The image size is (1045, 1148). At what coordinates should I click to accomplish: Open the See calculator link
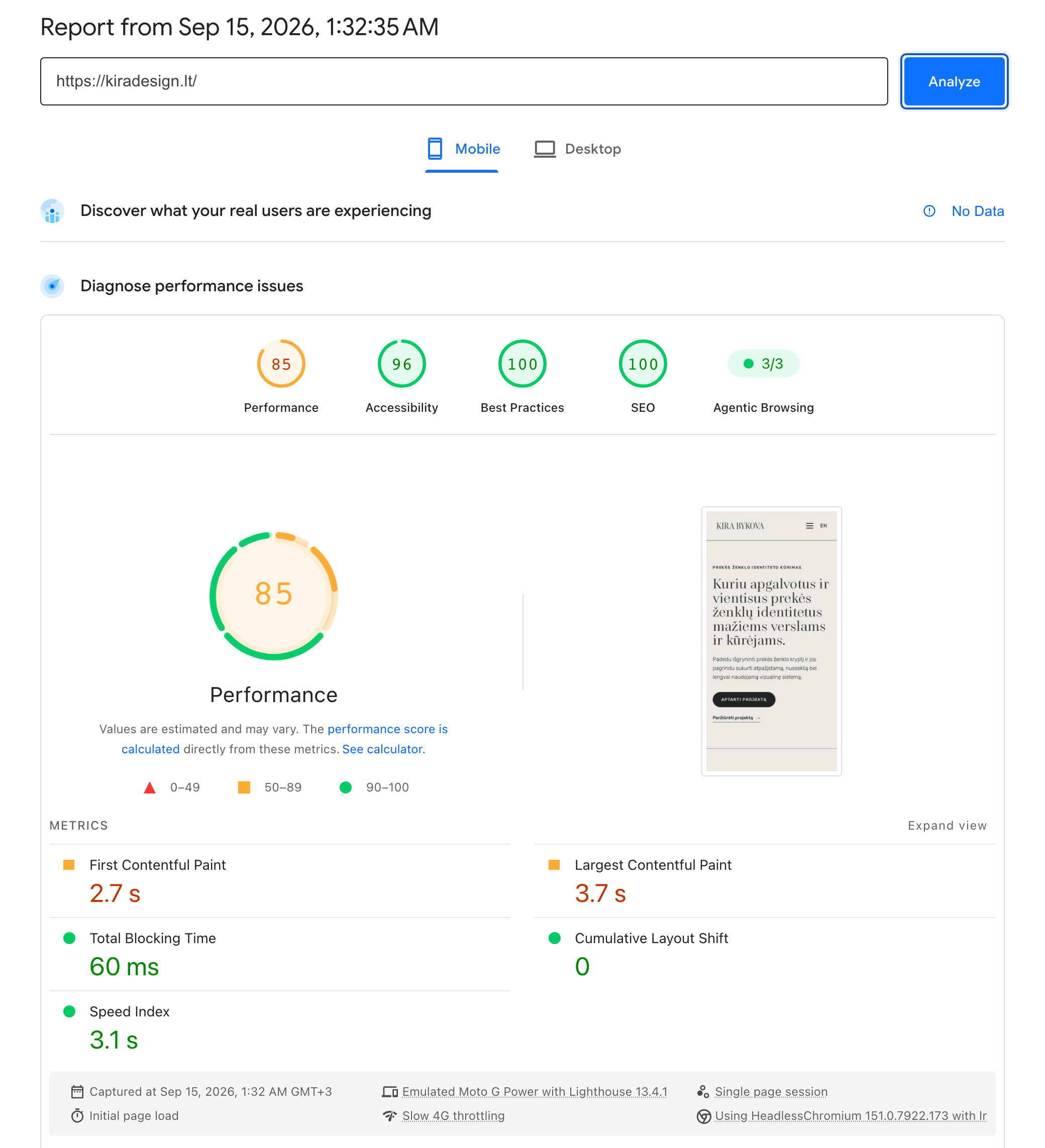(x=383, y=749)
